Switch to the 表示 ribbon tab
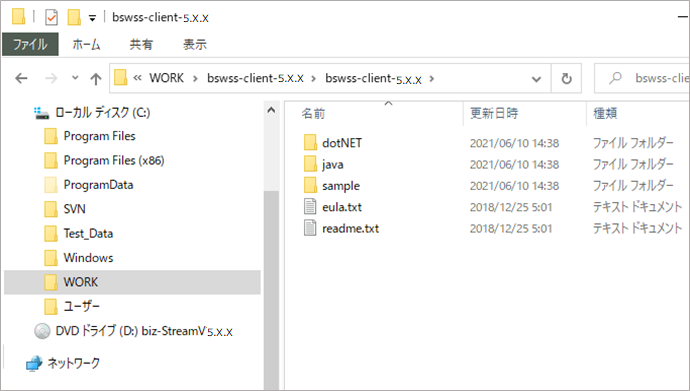Screen dimensions: 690x391 pos(195,44)
